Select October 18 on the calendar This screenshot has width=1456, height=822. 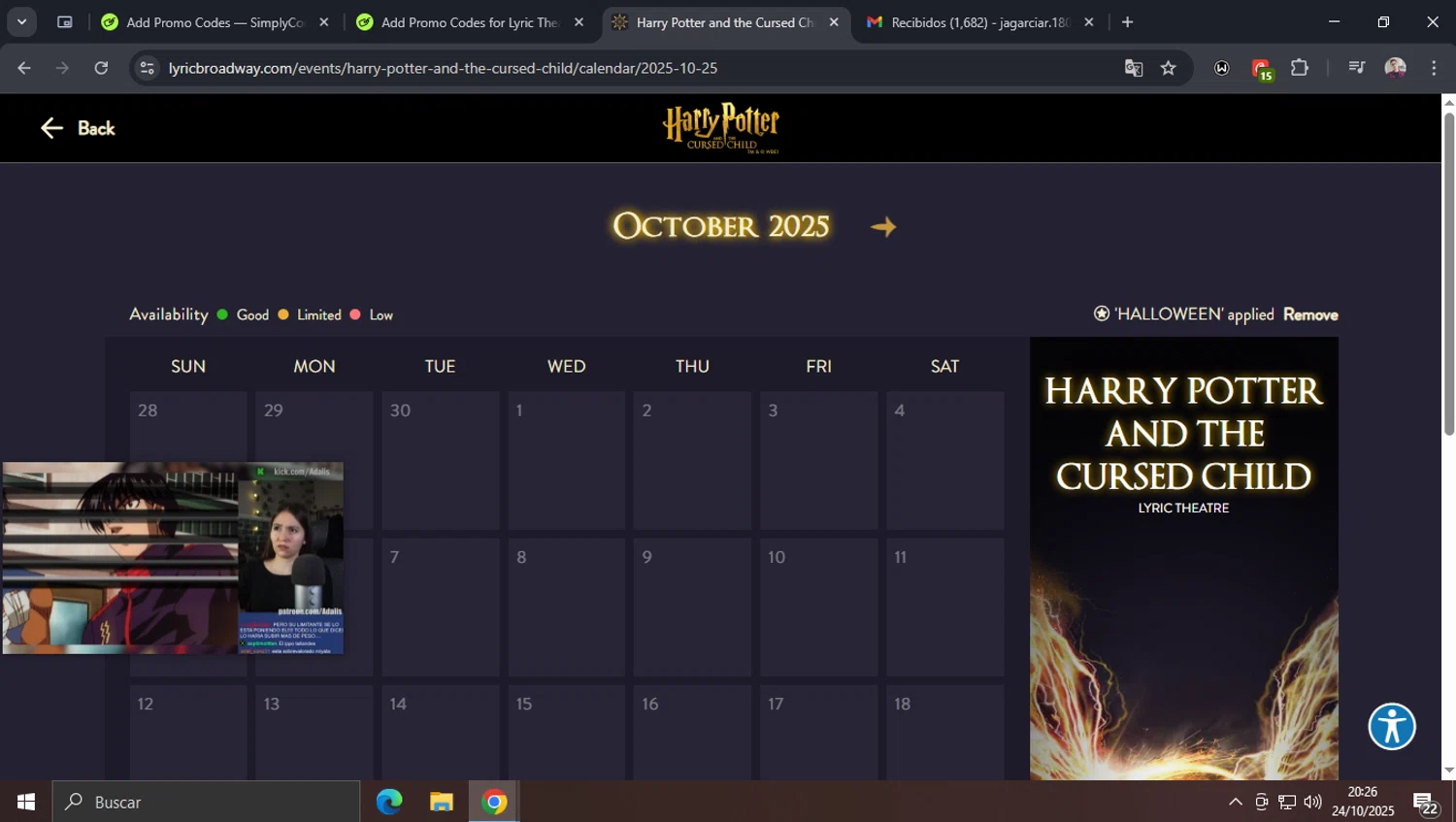(945, 733)
